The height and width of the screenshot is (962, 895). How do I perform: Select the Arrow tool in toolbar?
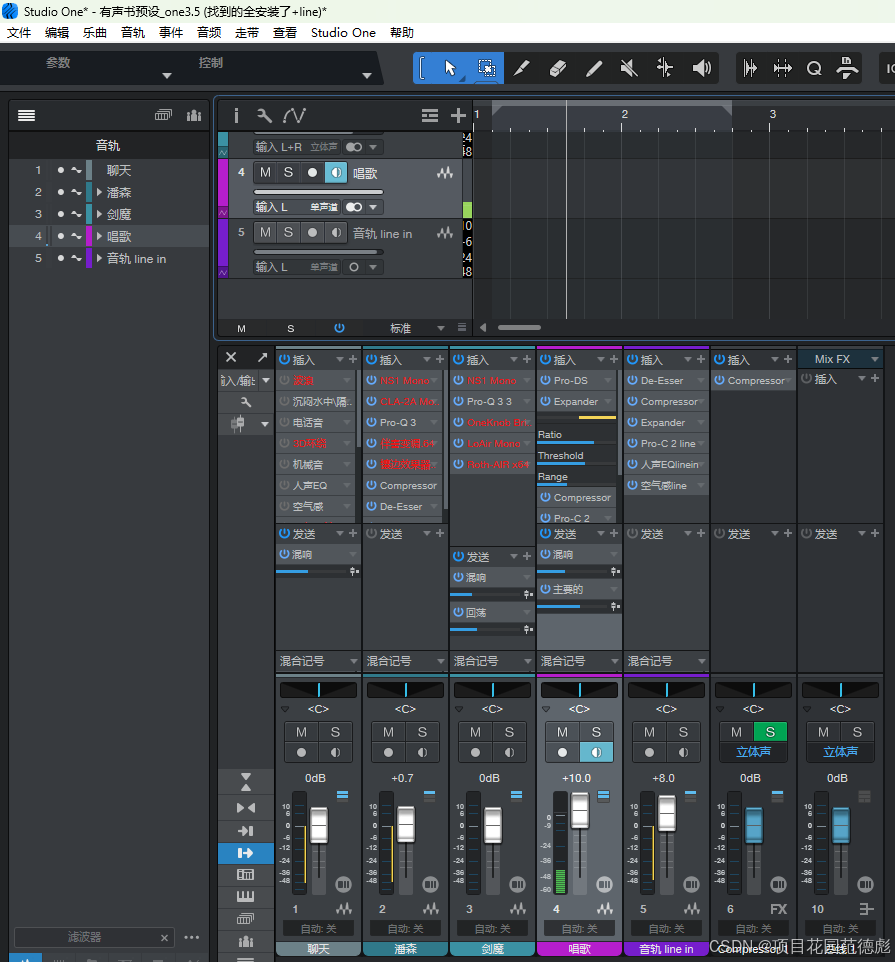[450, 68]
